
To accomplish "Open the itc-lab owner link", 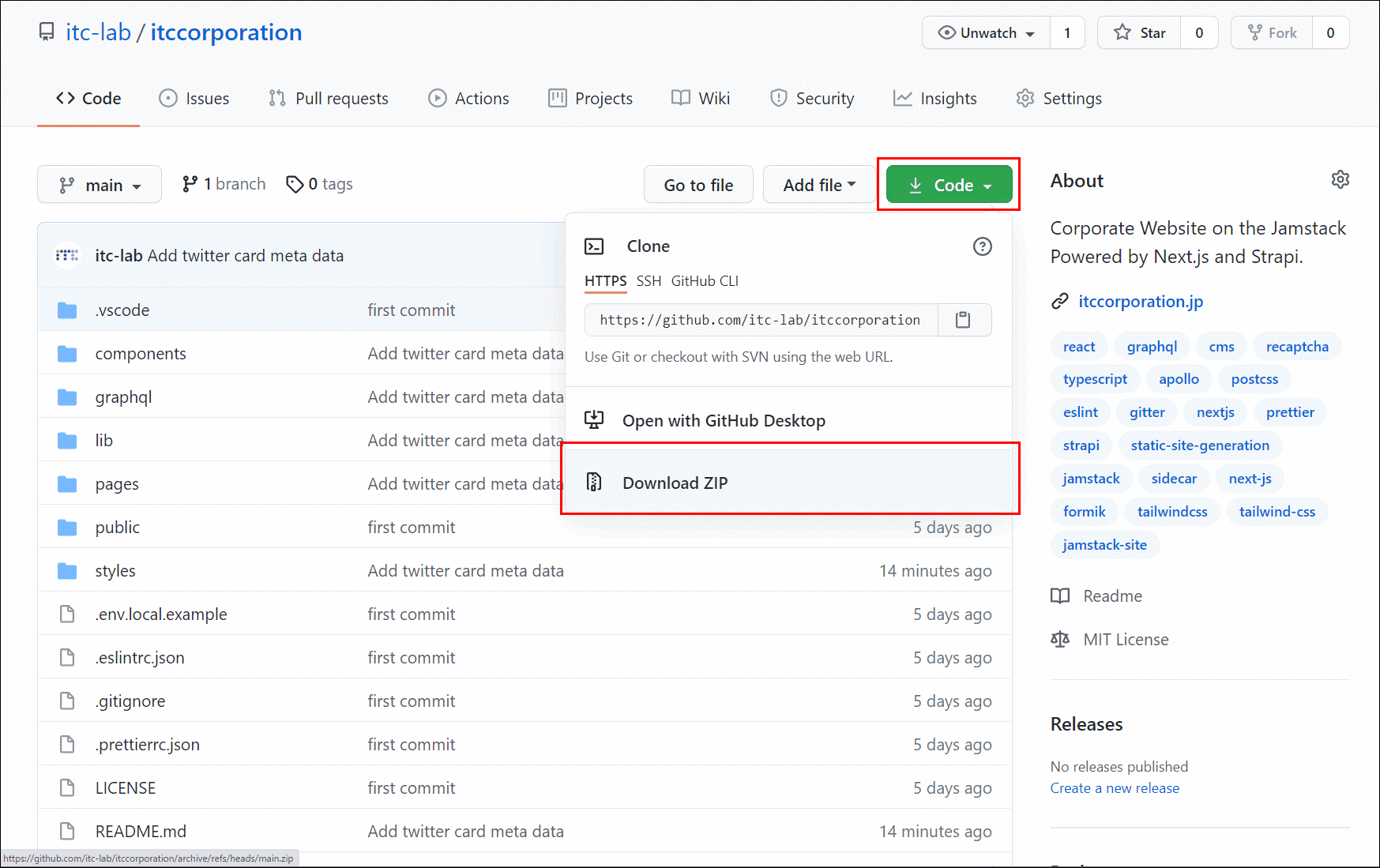I will [x=98, y=32].
